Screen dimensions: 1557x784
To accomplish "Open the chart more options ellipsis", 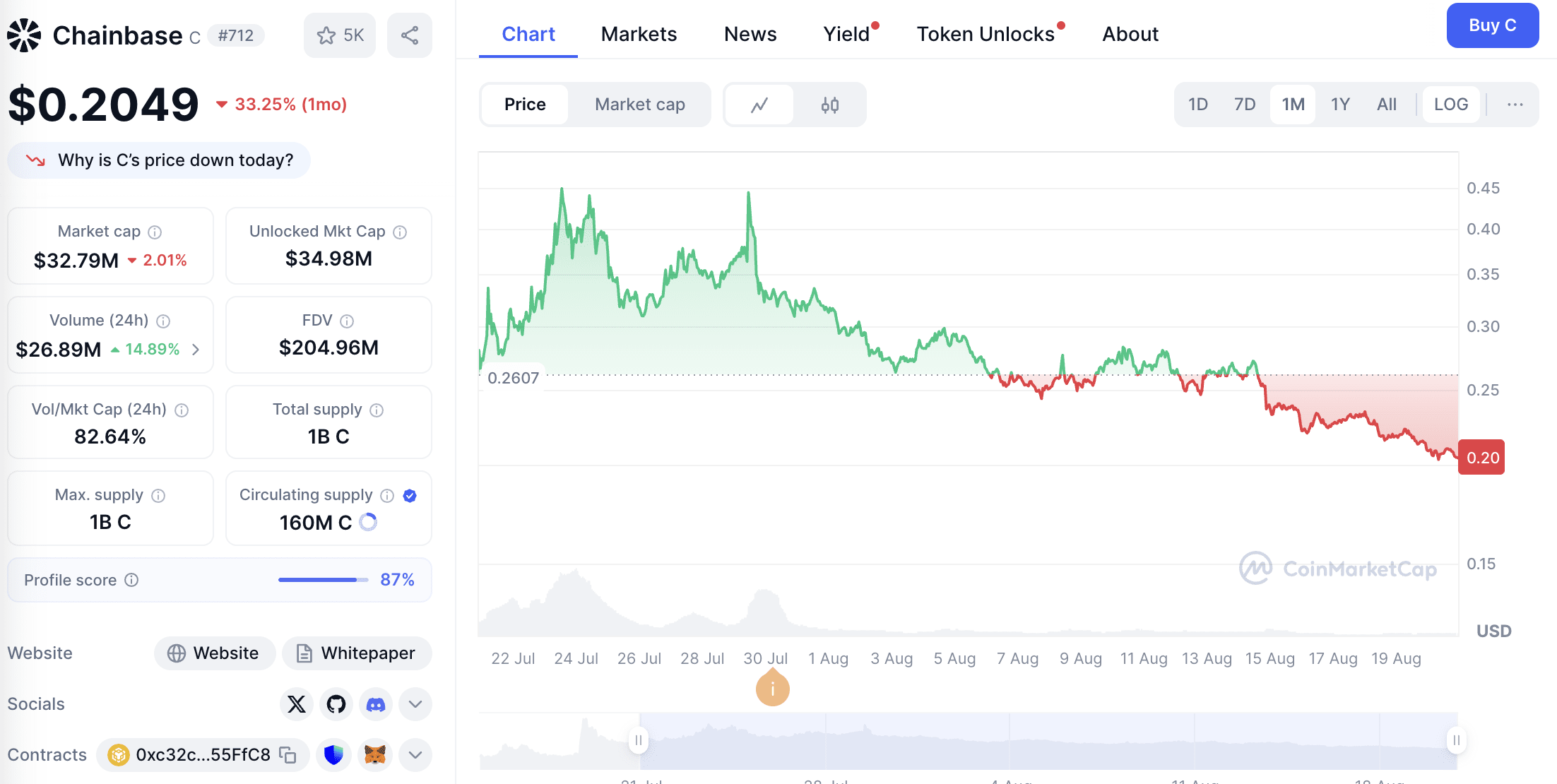I will 1515,105.
